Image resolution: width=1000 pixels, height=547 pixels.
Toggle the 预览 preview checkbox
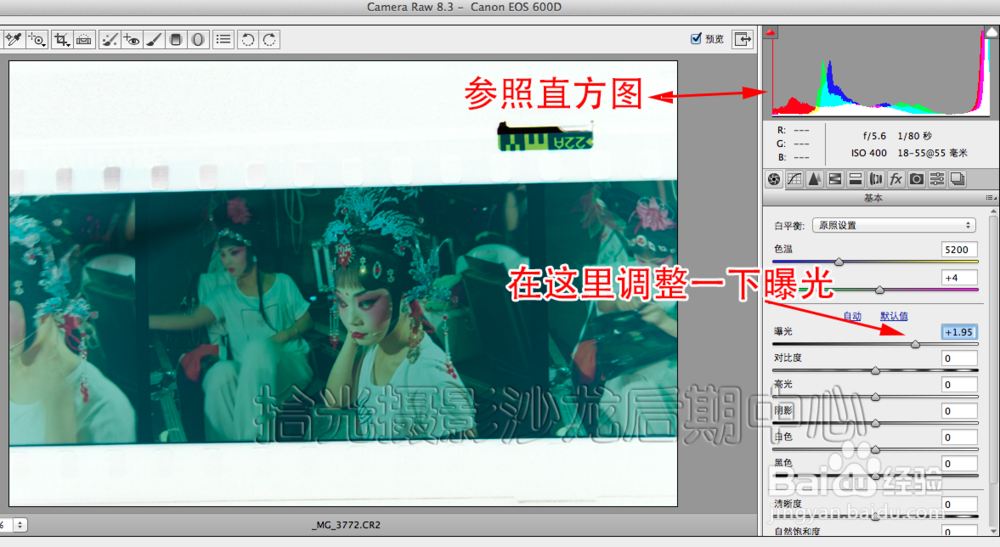(x=696, y=38)
